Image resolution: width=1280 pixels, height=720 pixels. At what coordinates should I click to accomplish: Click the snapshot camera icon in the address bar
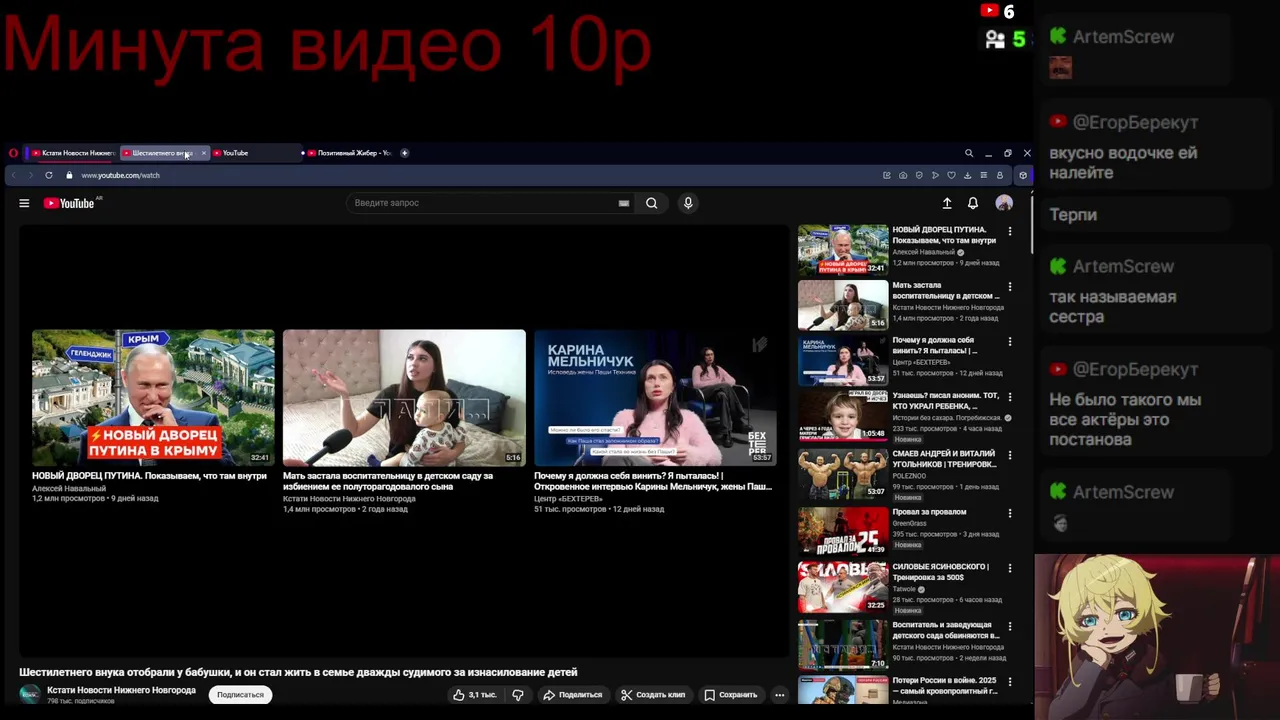point(903,175)
